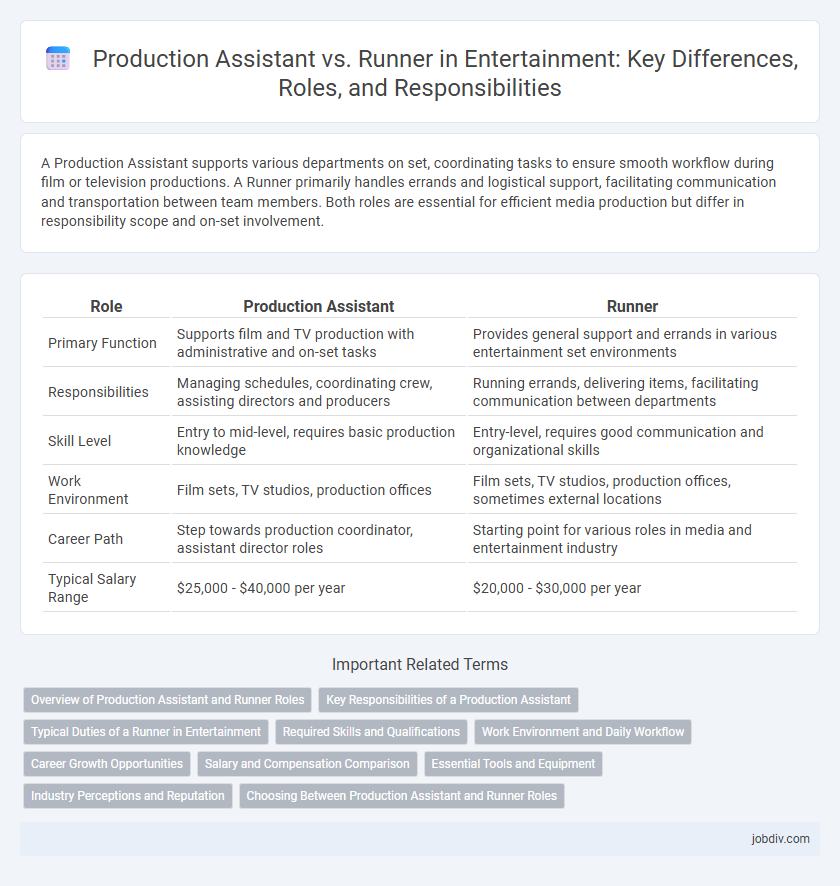Select the Responsibilities row label
Screen dimensions: 840x886
[x=98, y=392]
